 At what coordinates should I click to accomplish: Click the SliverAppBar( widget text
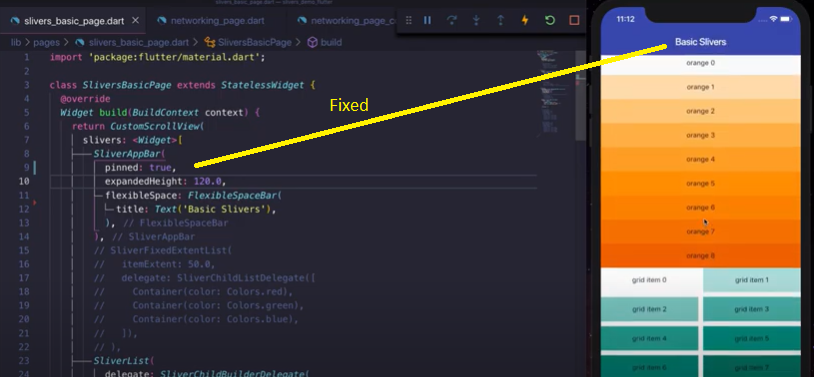[x=129, y=154]
